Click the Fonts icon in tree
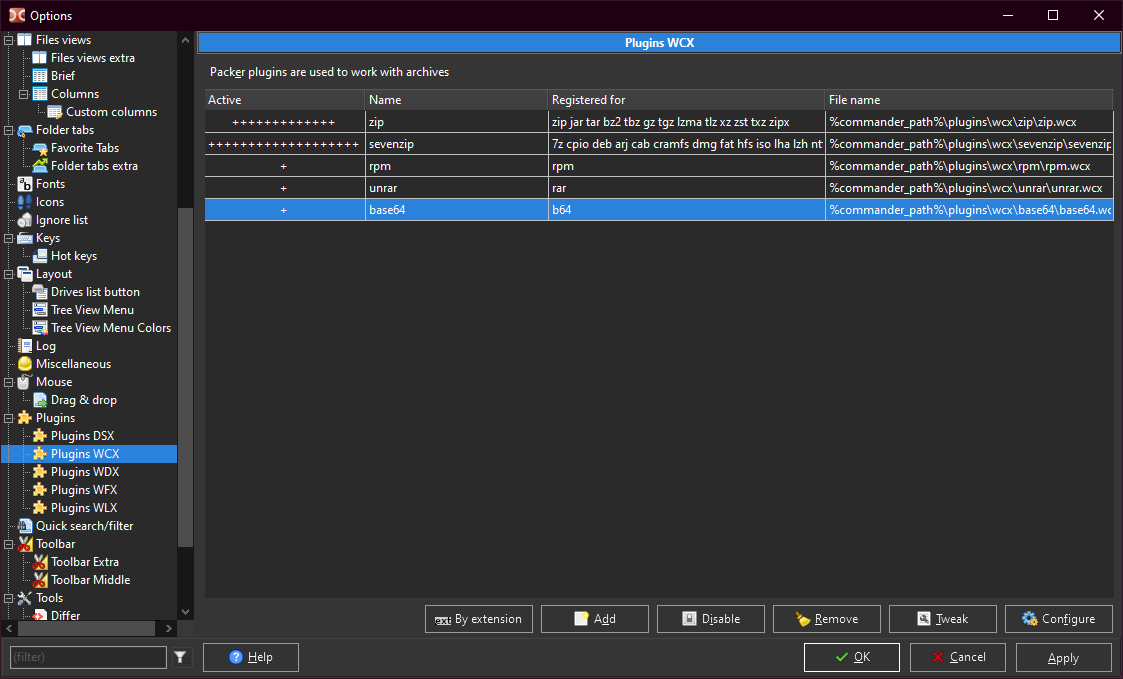The width and height of the screenshot is (1123, 679). tap(25, 184)
